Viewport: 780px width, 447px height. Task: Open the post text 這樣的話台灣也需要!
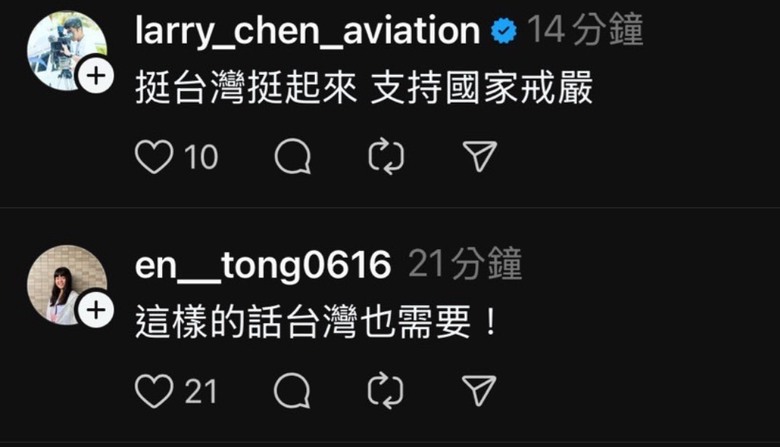pyautogui.click(x=316, y=322)
